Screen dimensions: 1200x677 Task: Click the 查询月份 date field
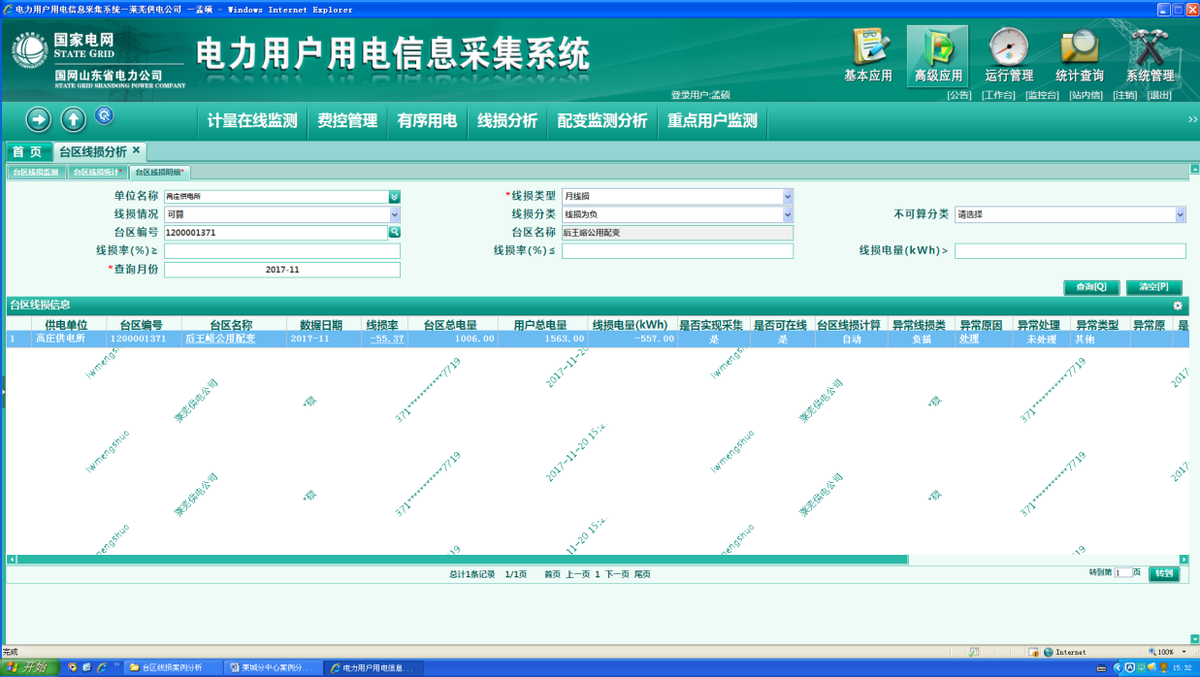pyautogui.click(x=282, y=270)
